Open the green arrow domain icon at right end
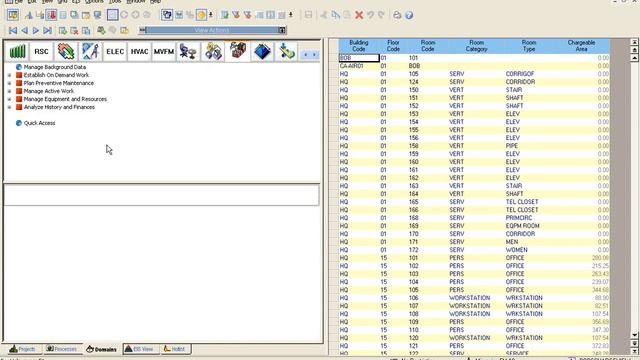640x360 pixels. 287,51
